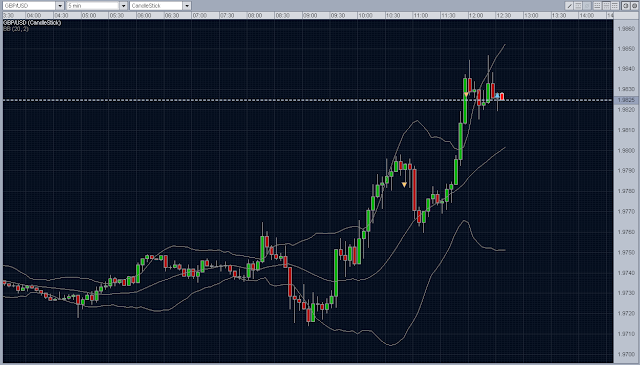Click the 08:00 time axis label
Screen dimensions: 640x365
coord(255,16)
